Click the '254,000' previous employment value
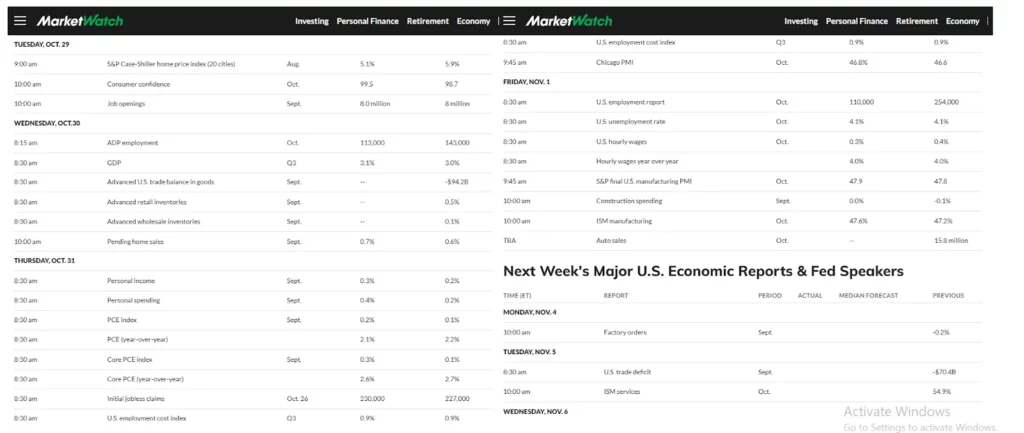Viewport: 1024px width, 433px height. [946, 103]
